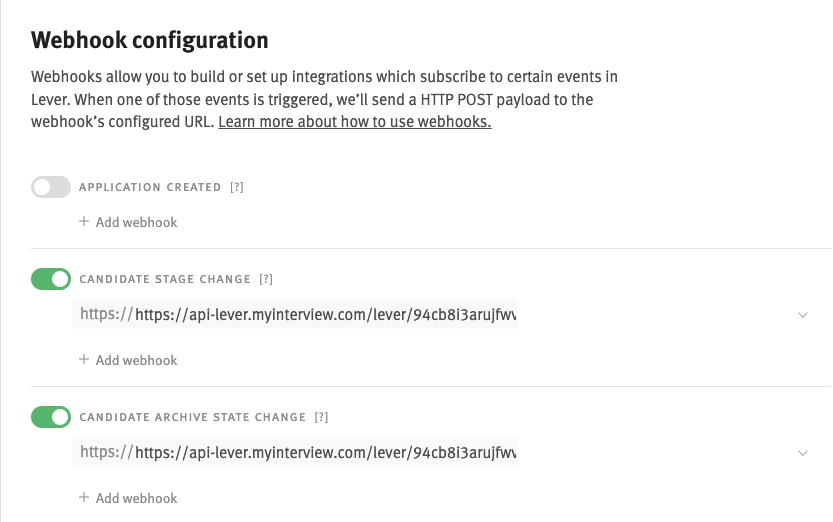Click the Candidate Archive State Change label text
Viewport: 833px width, 522px height.
(x=192, y=417)
